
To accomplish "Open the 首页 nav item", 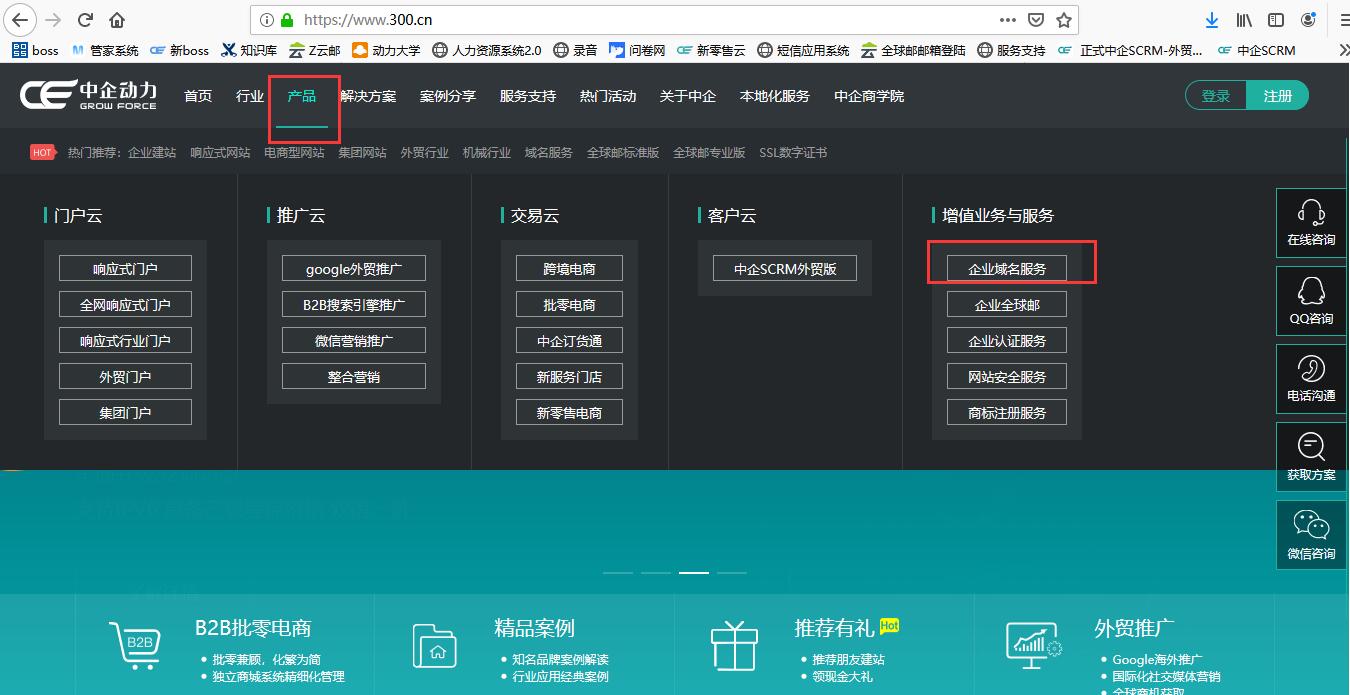I will coord(198,96).
